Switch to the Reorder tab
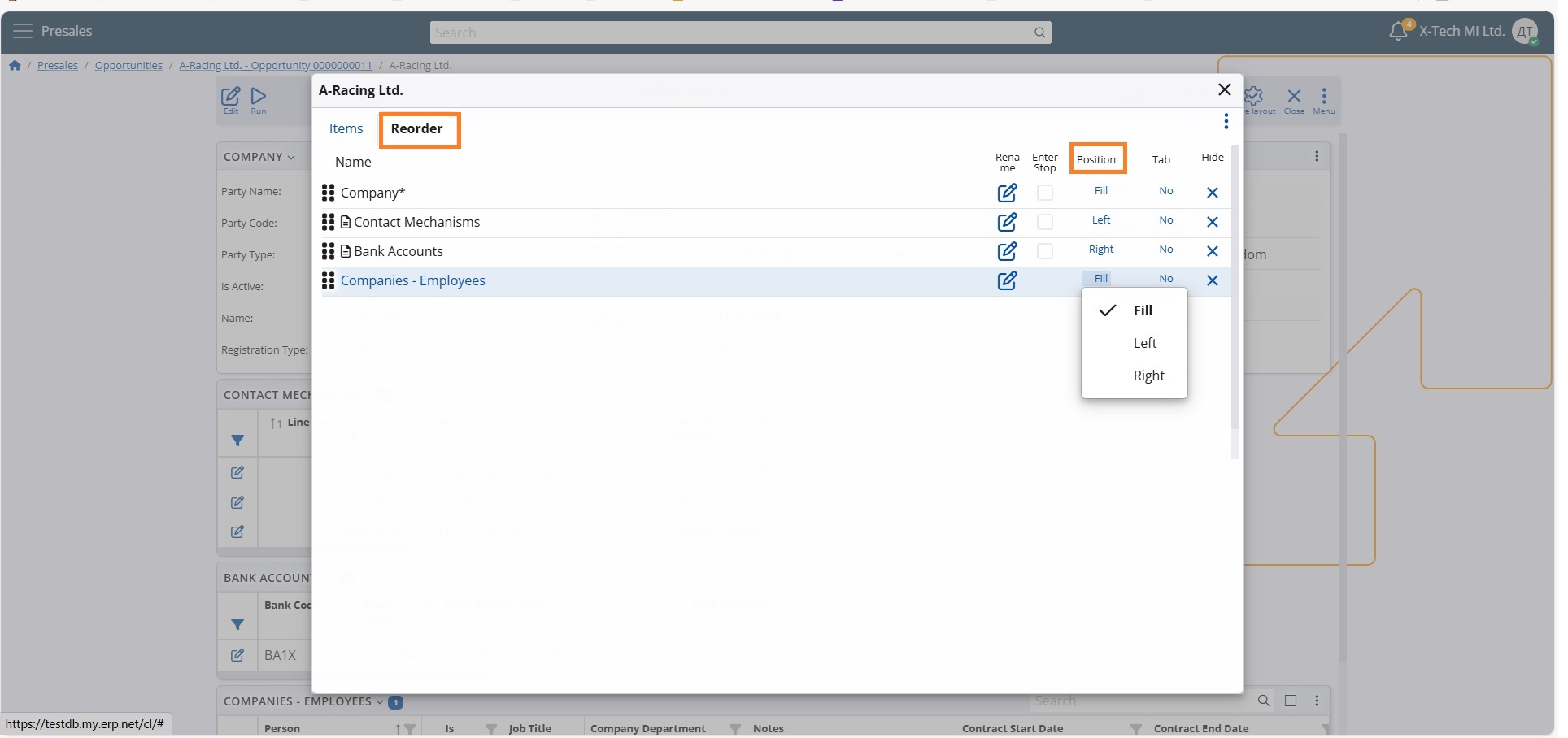 [416, 128]
